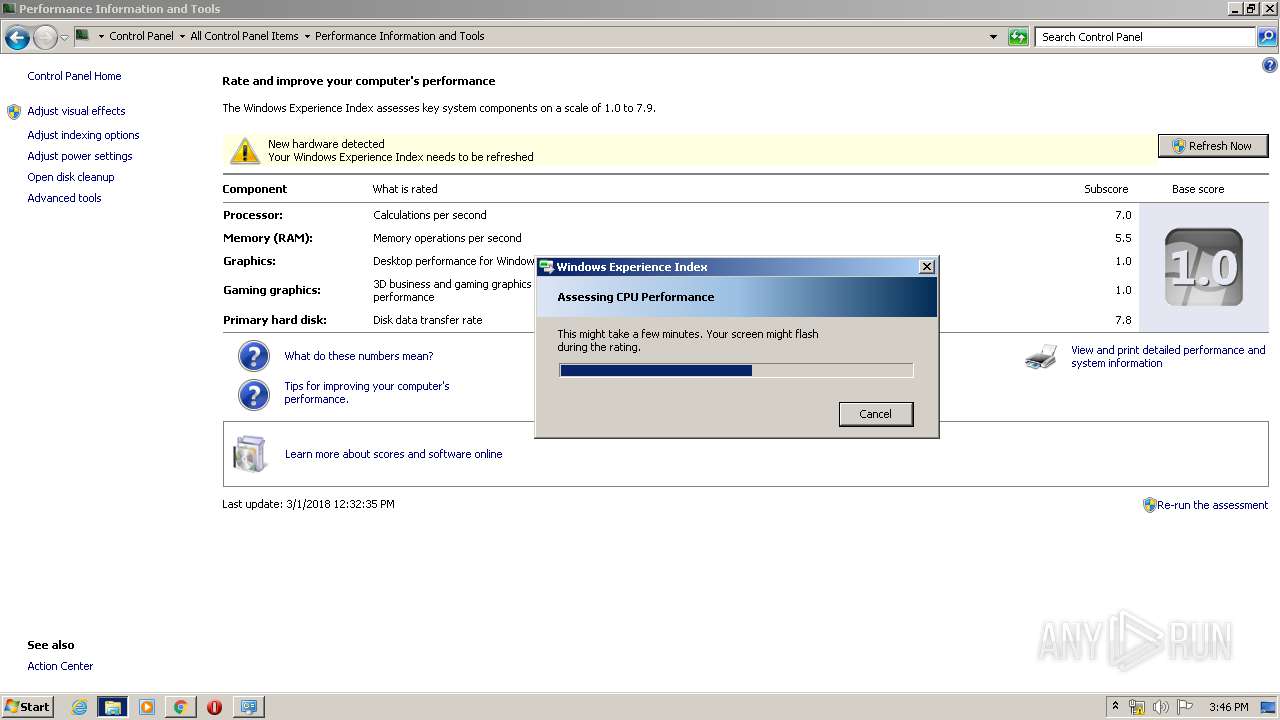Click the network tray icon
This screenshot has width=1280, height=720.
[1137, 707]
